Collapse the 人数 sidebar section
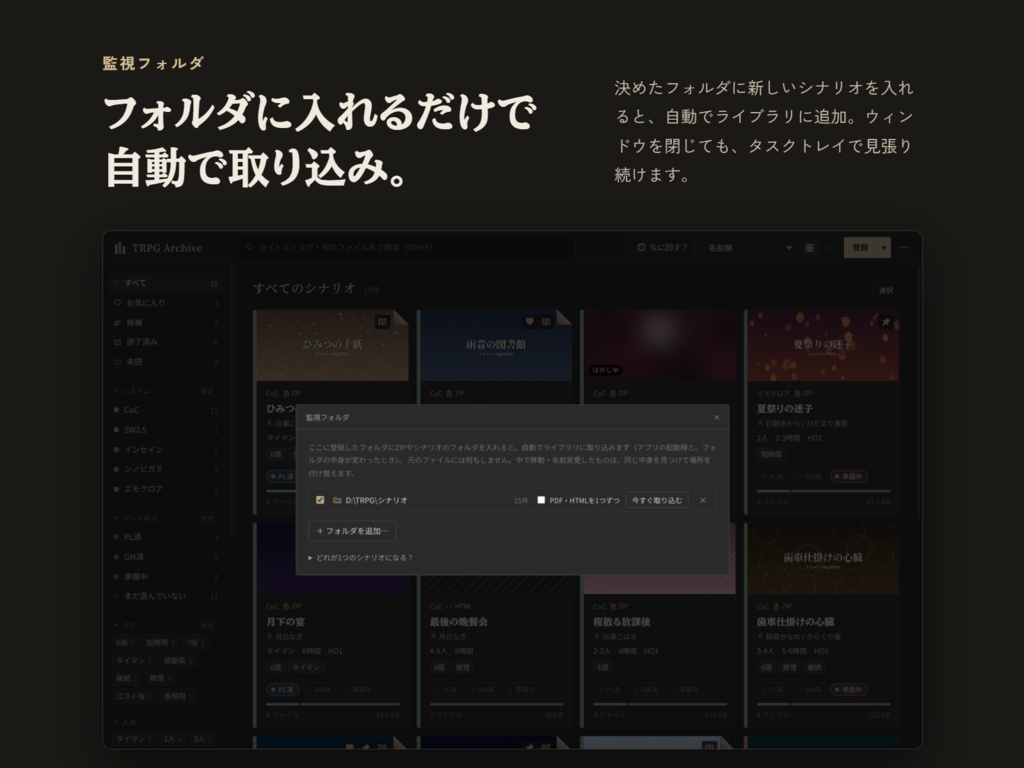The width and height of the screenshot is (1024, 768). [x=125, y=722]
